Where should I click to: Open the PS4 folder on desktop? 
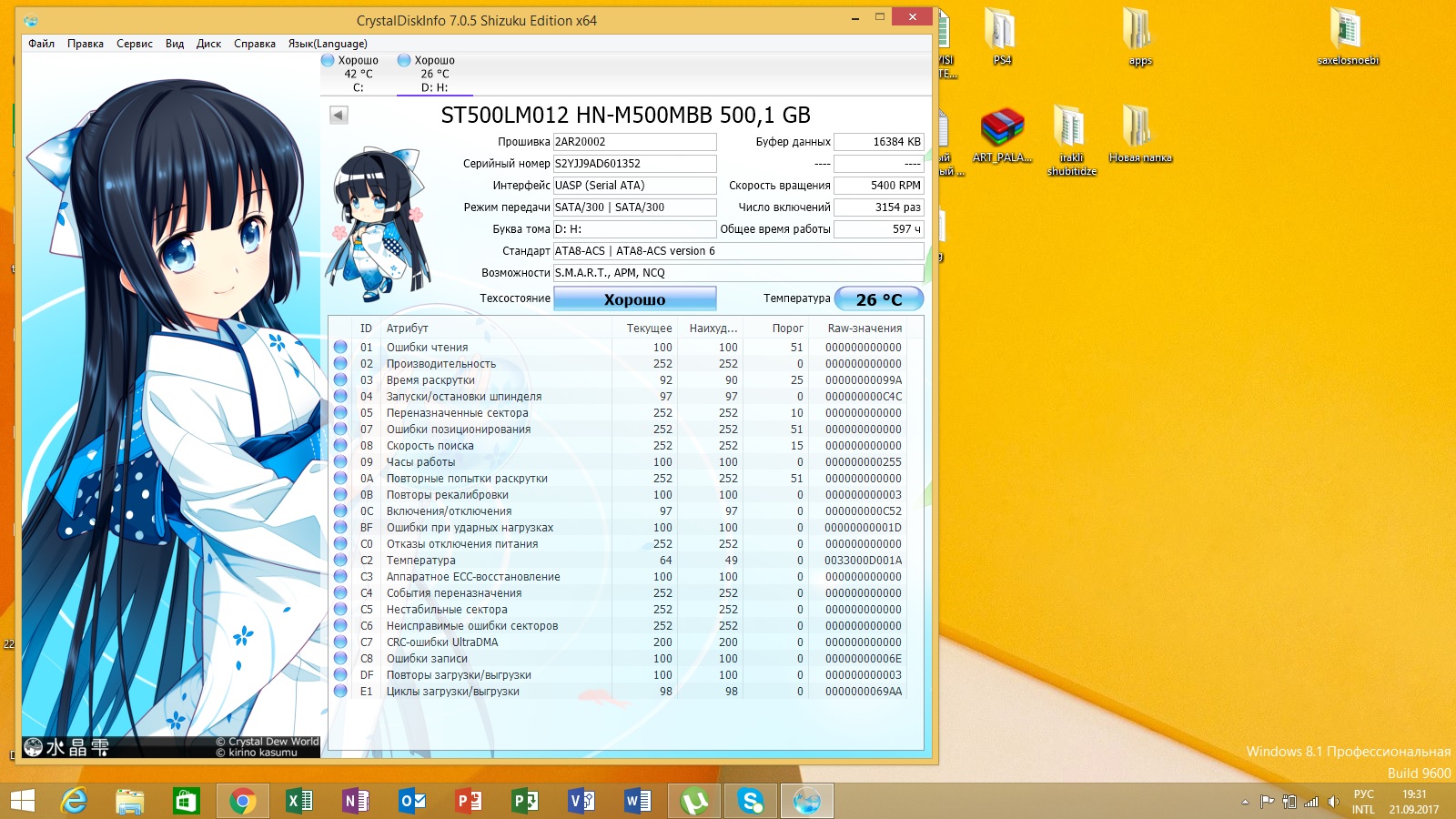[x=1001, y=36]
